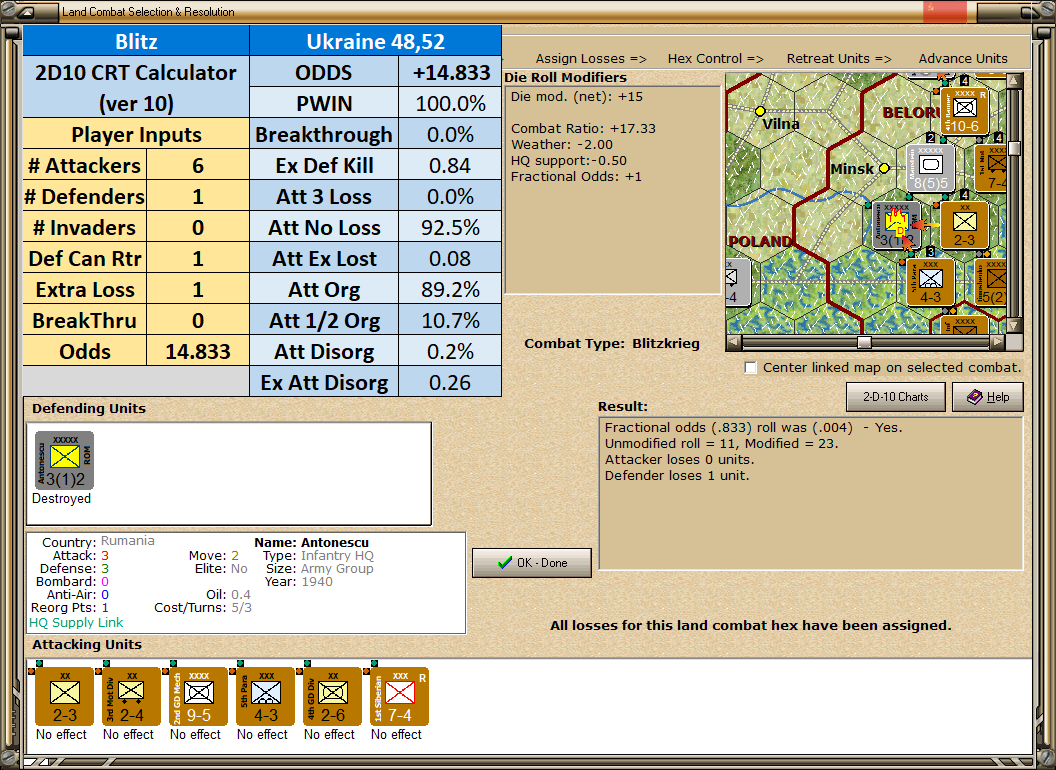
Task: Click the Weather: -2.00 modifier line
Action: click(562, 144)
